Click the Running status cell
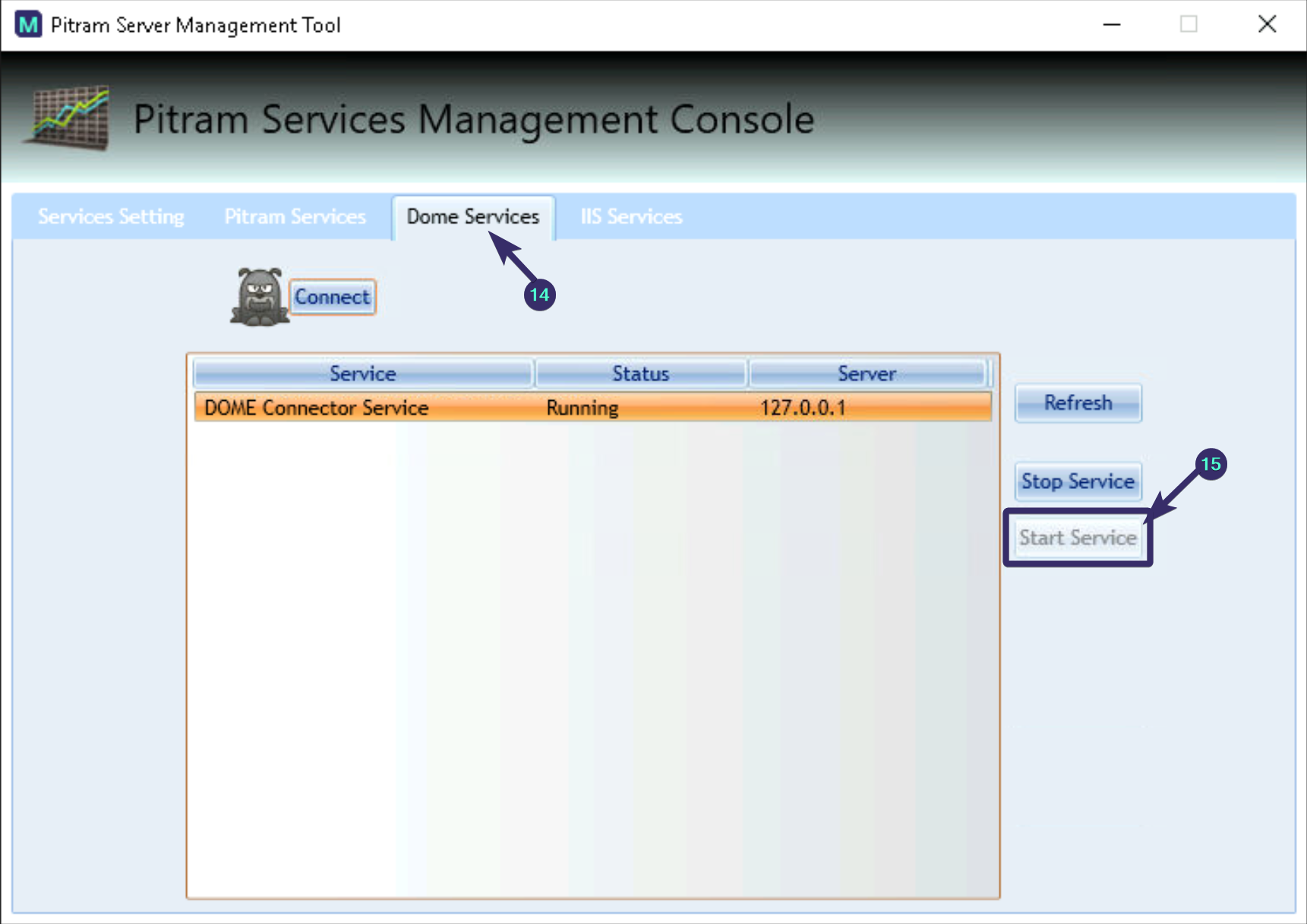The image size is (1307, 924). click(x=582, y=407)
